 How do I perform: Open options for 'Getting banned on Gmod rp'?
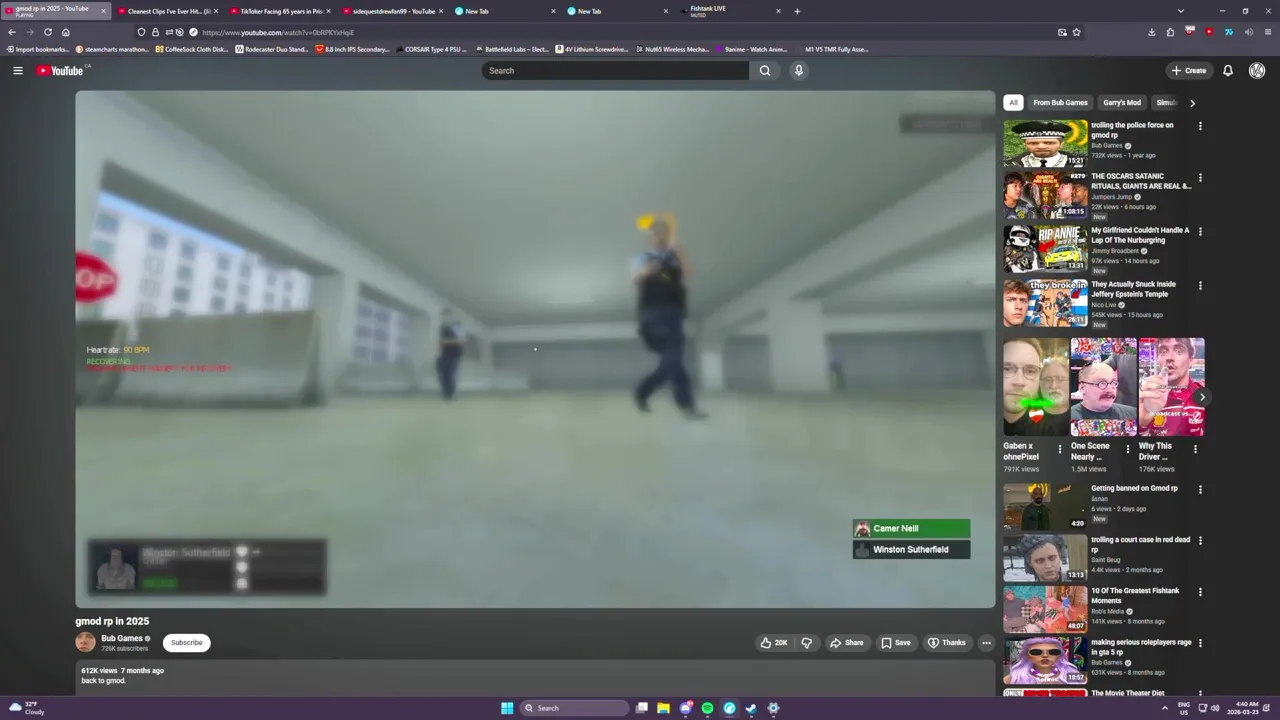pyautogui.click(x=1200, y=490)
